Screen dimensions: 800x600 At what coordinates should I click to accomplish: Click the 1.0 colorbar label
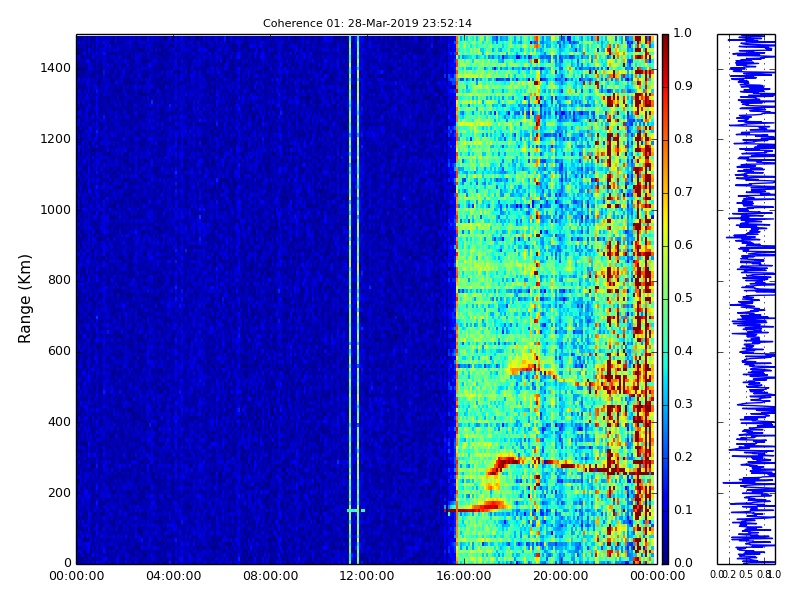click(683, 33)
